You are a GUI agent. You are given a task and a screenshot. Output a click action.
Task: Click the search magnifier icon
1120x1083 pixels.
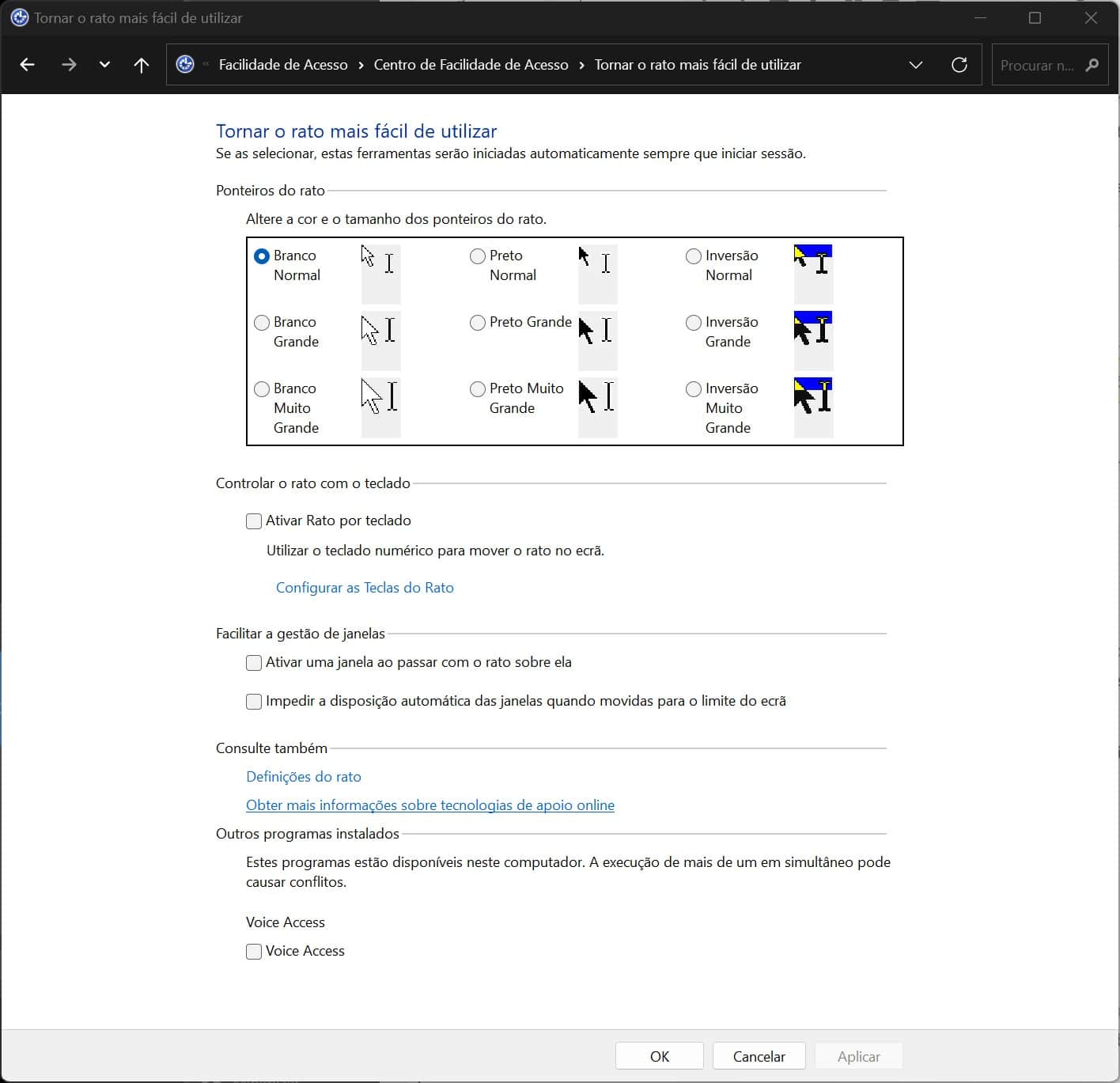coord(1092,65)
